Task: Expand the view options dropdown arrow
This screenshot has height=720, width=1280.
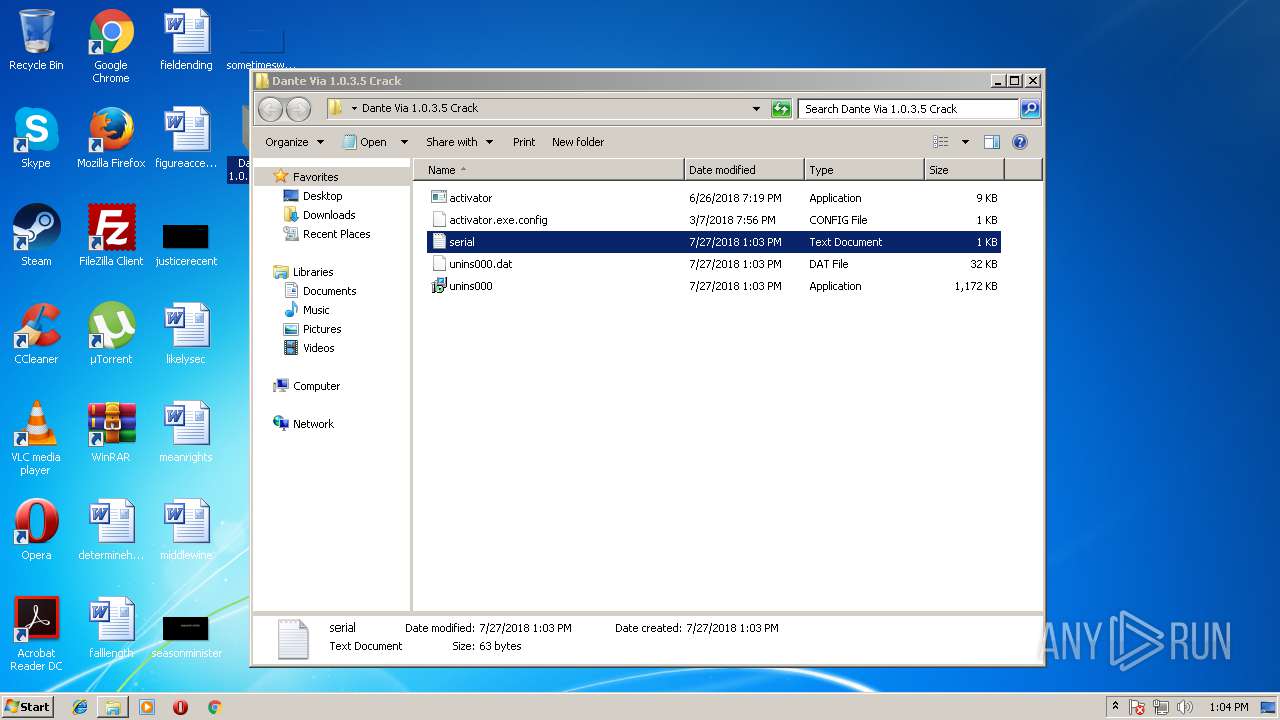Action: click(965, 142)
